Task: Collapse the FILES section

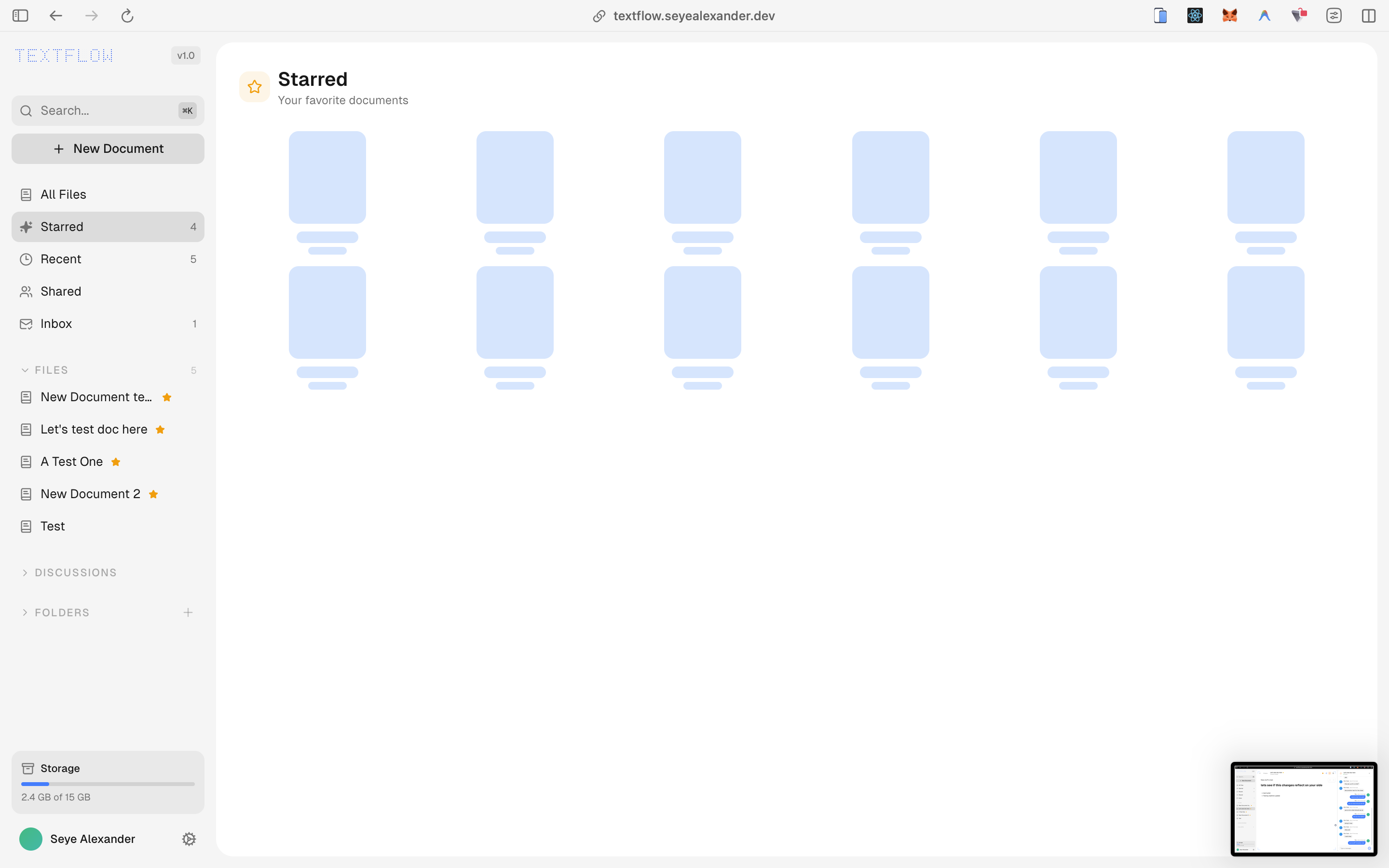Action: (x=25, y=370)
